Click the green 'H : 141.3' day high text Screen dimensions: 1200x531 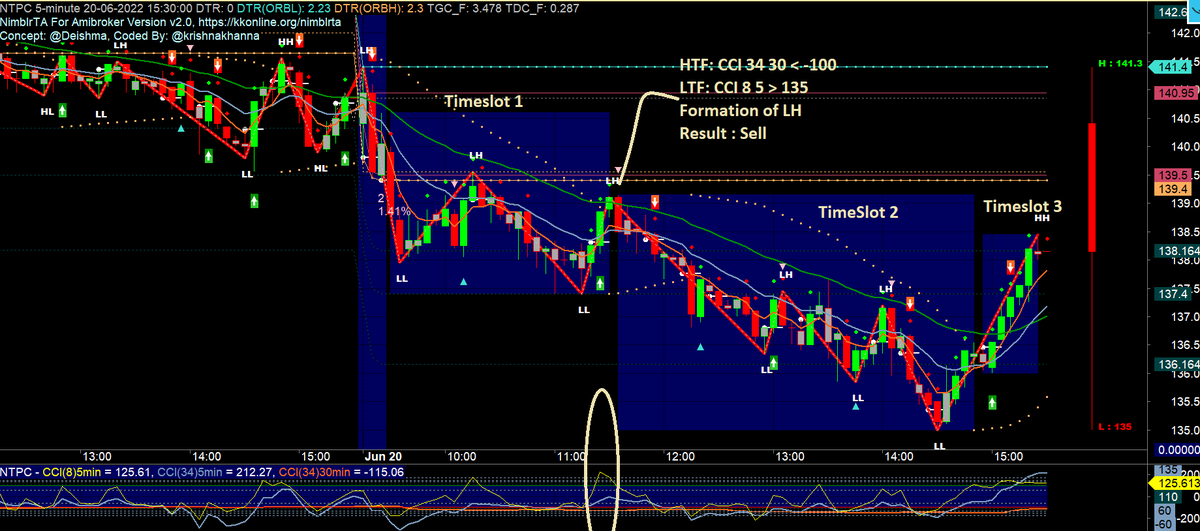[1120, 62]
